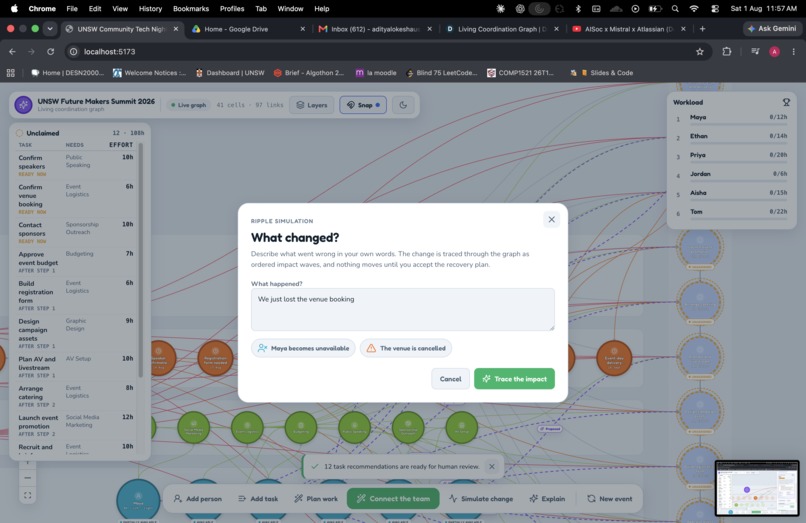Click the Live graph status indicator

click(188, 105)
